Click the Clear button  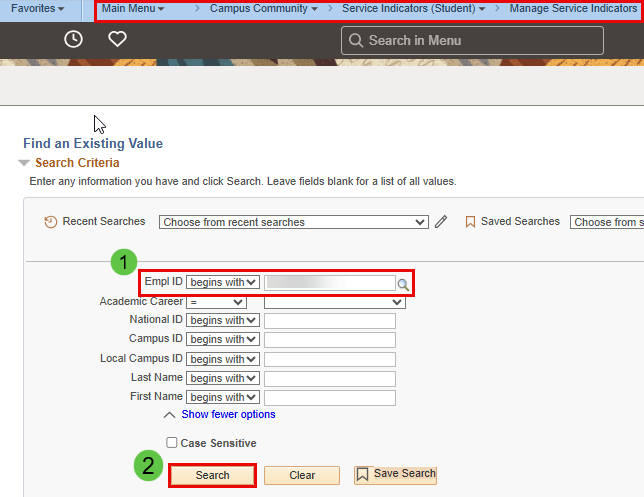point(302,475)
